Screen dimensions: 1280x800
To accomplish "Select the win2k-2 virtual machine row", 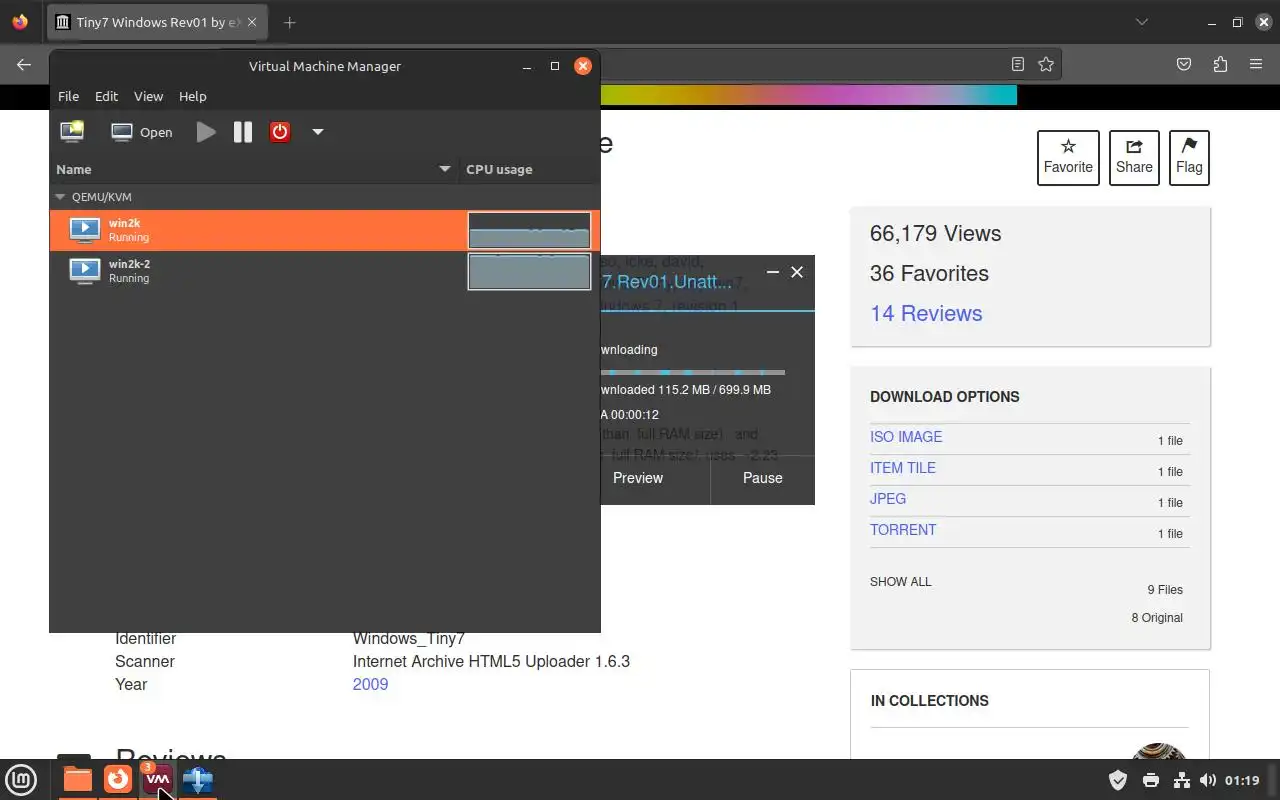I will tap(325, 271).
